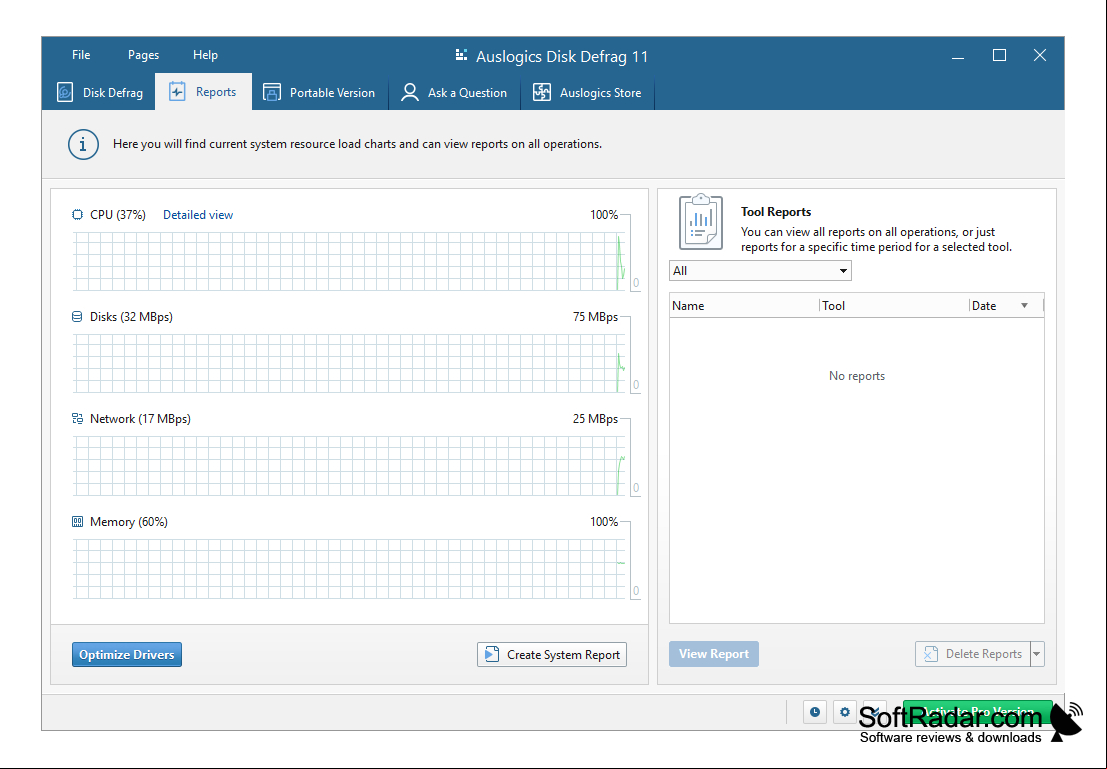Click the "25 MBps" scale value
1107x769 pixels.
point(595,419)
